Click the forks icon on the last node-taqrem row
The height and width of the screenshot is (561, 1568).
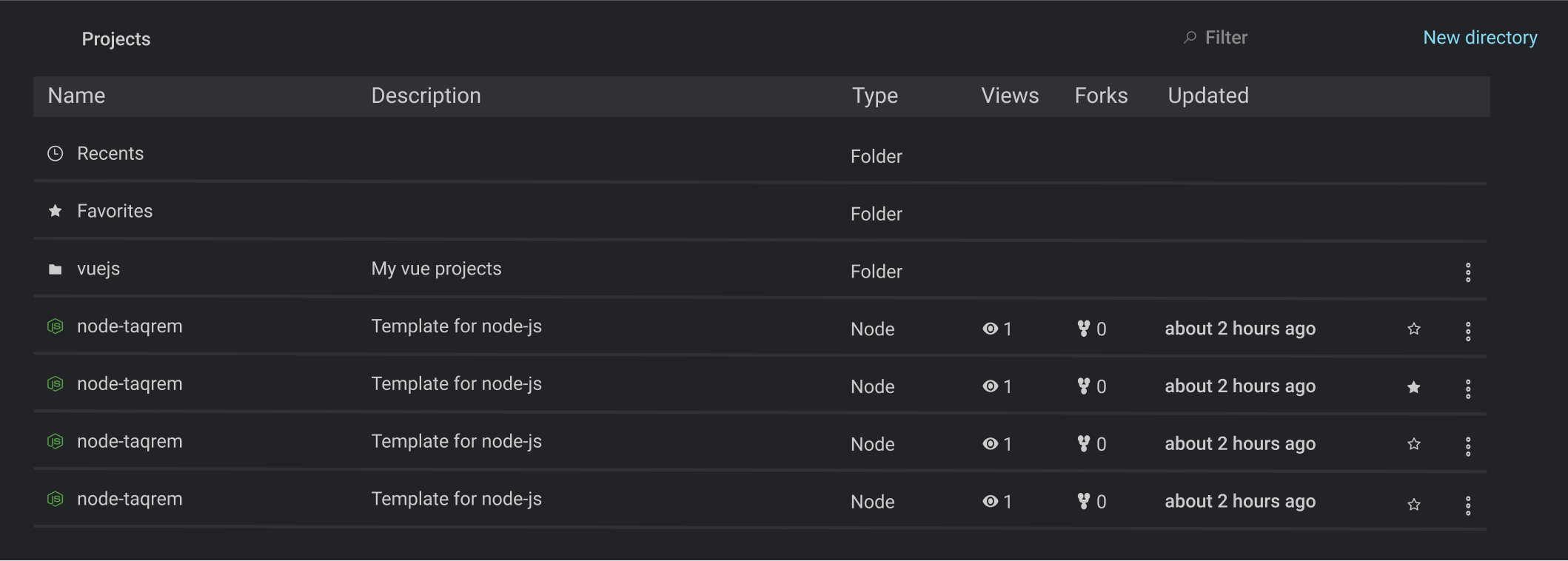coord(1085,501)
